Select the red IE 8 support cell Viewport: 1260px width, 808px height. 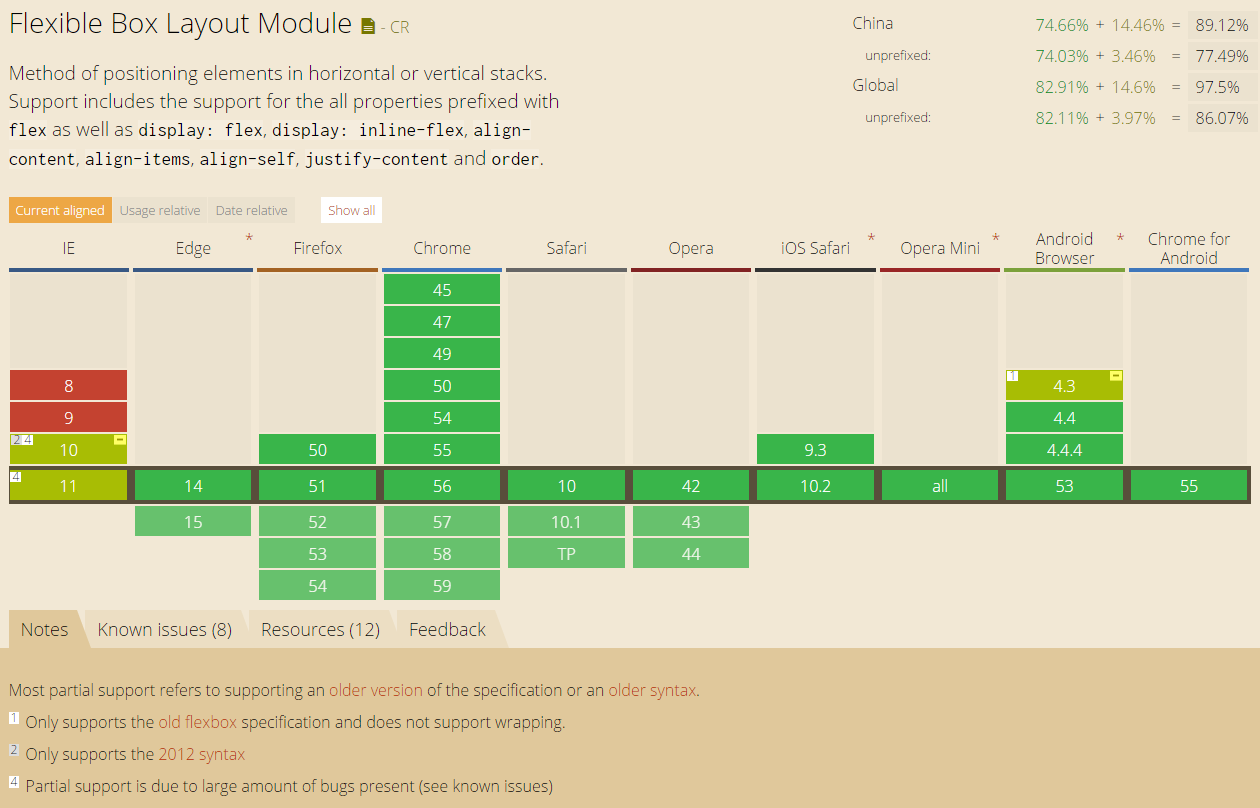coord(68,386)
